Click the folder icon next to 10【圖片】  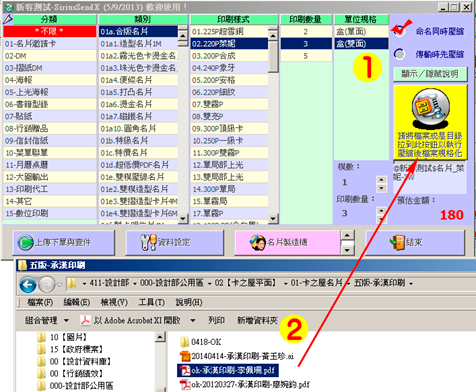click(41, 337)
